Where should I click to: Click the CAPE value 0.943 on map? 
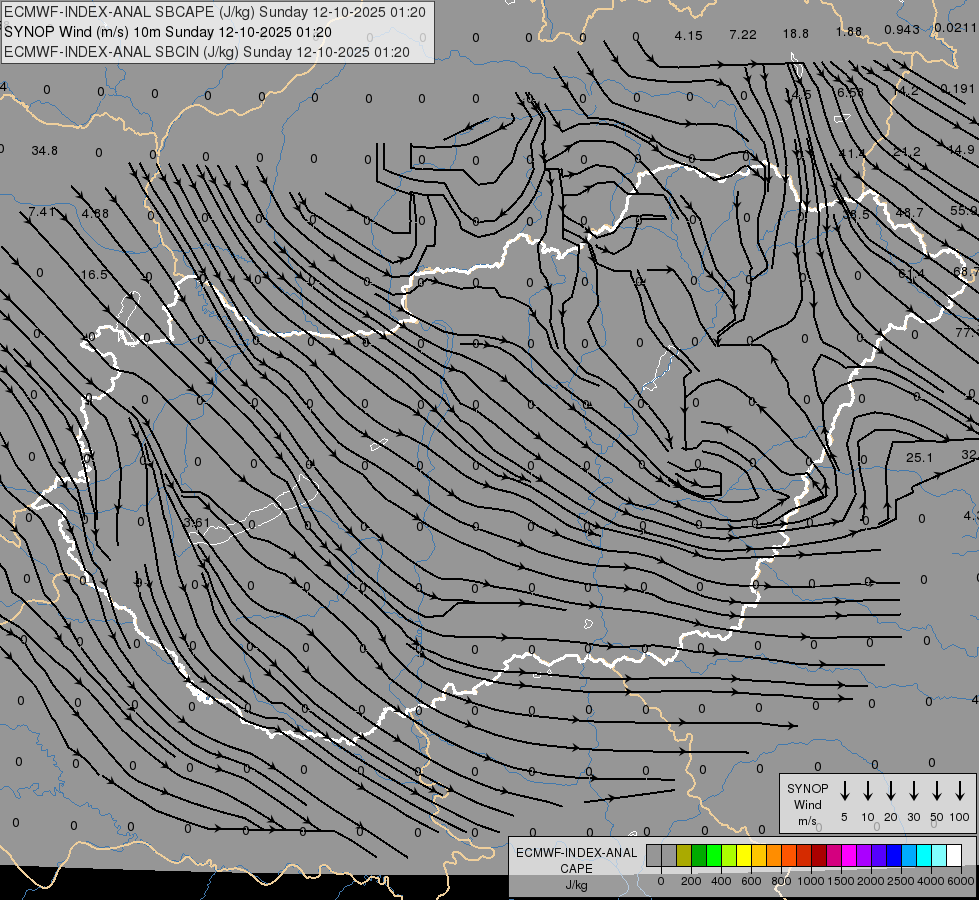pyautogui.click(x=902, y=29)
